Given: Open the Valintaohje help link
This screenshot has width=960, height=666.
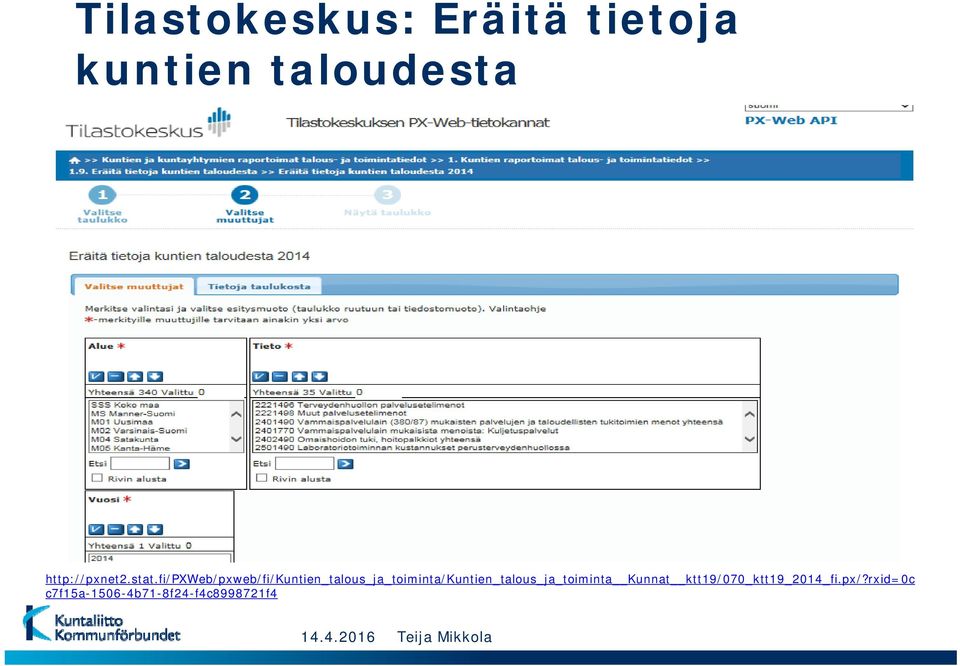Looking at the screenshot, I should (517, 309).
